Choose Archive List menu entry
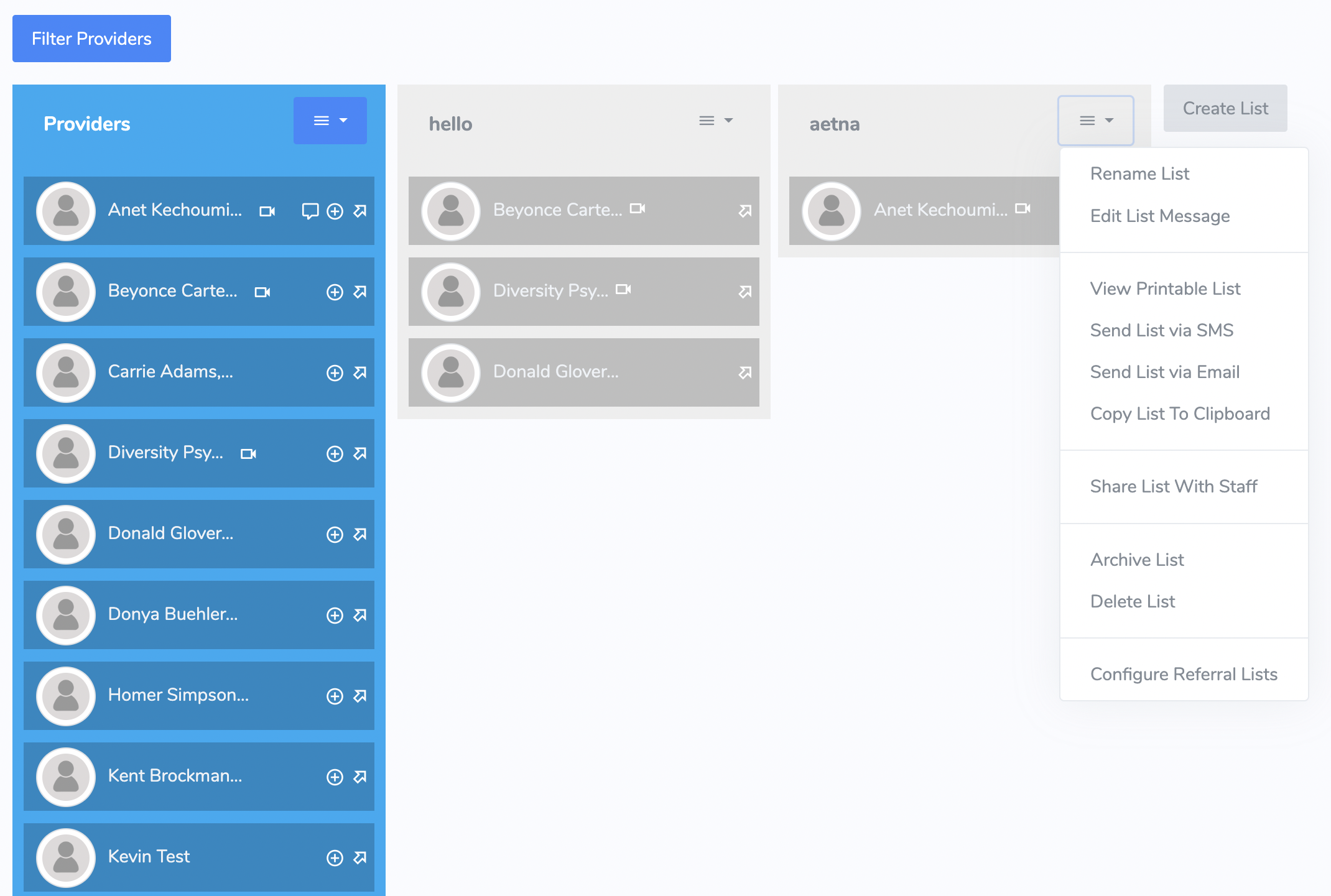The height and width of the screenshot is (896, 1331). point(1137,560)
